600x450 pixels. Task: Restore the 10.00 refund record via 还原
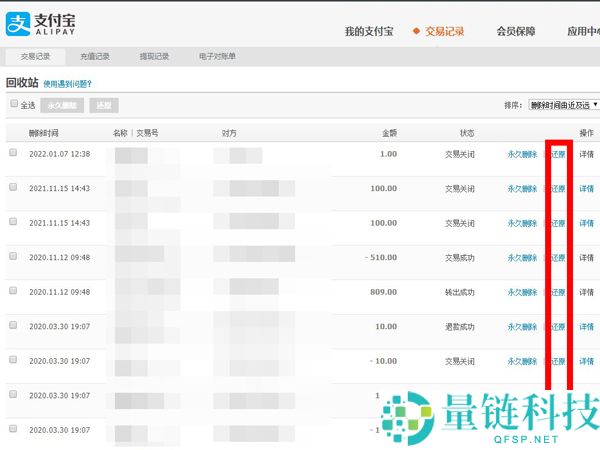click(558, 326)
